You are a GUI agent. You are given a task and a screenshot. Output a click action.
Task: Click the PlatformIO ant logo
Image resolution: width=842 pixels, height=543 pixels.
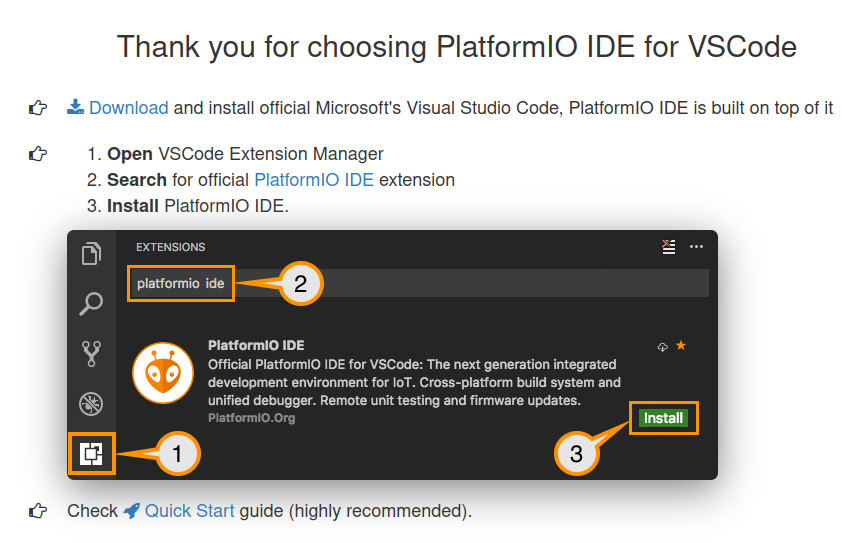[162, 373]
